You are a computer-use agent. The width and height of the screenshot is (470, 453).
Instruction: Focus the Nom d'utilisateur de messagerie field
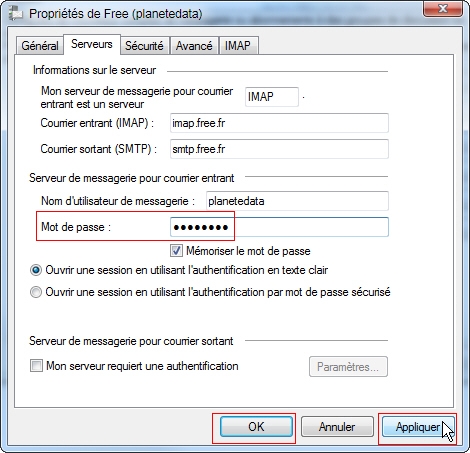click(297, 201)
